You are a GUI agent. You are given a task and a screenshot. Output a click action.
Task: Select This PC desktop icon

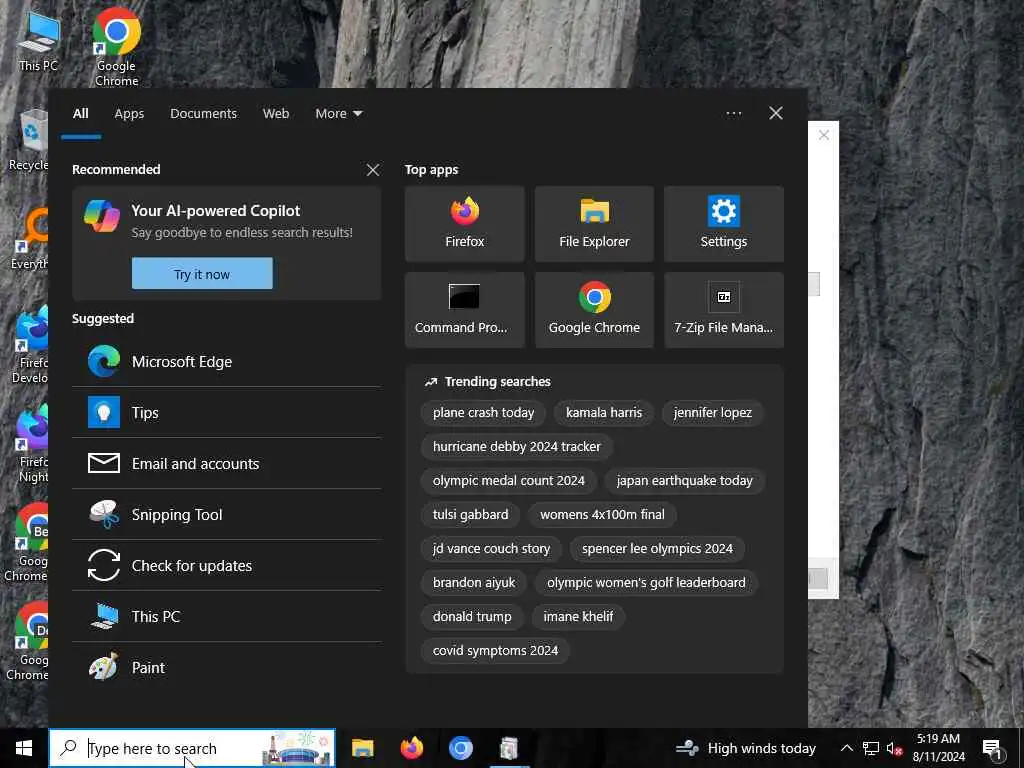[39, 40]
